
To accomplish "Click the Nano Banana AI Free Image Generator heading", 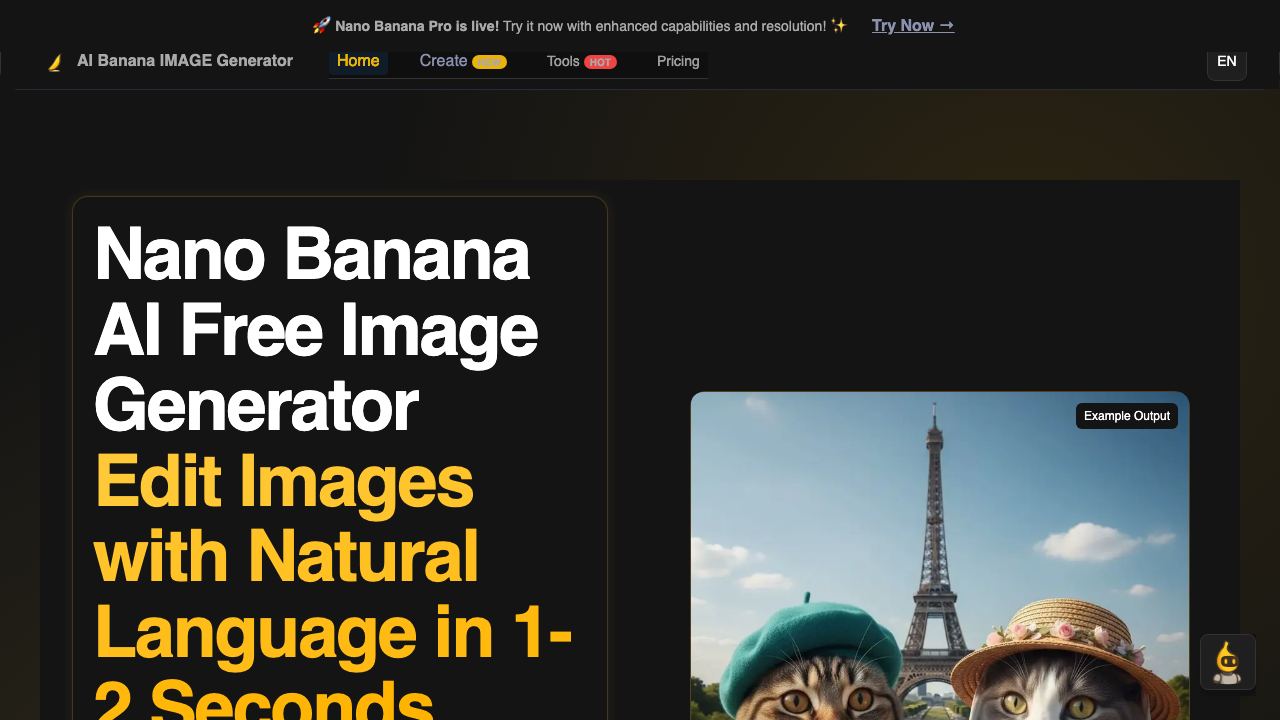I will coord(316,330).
